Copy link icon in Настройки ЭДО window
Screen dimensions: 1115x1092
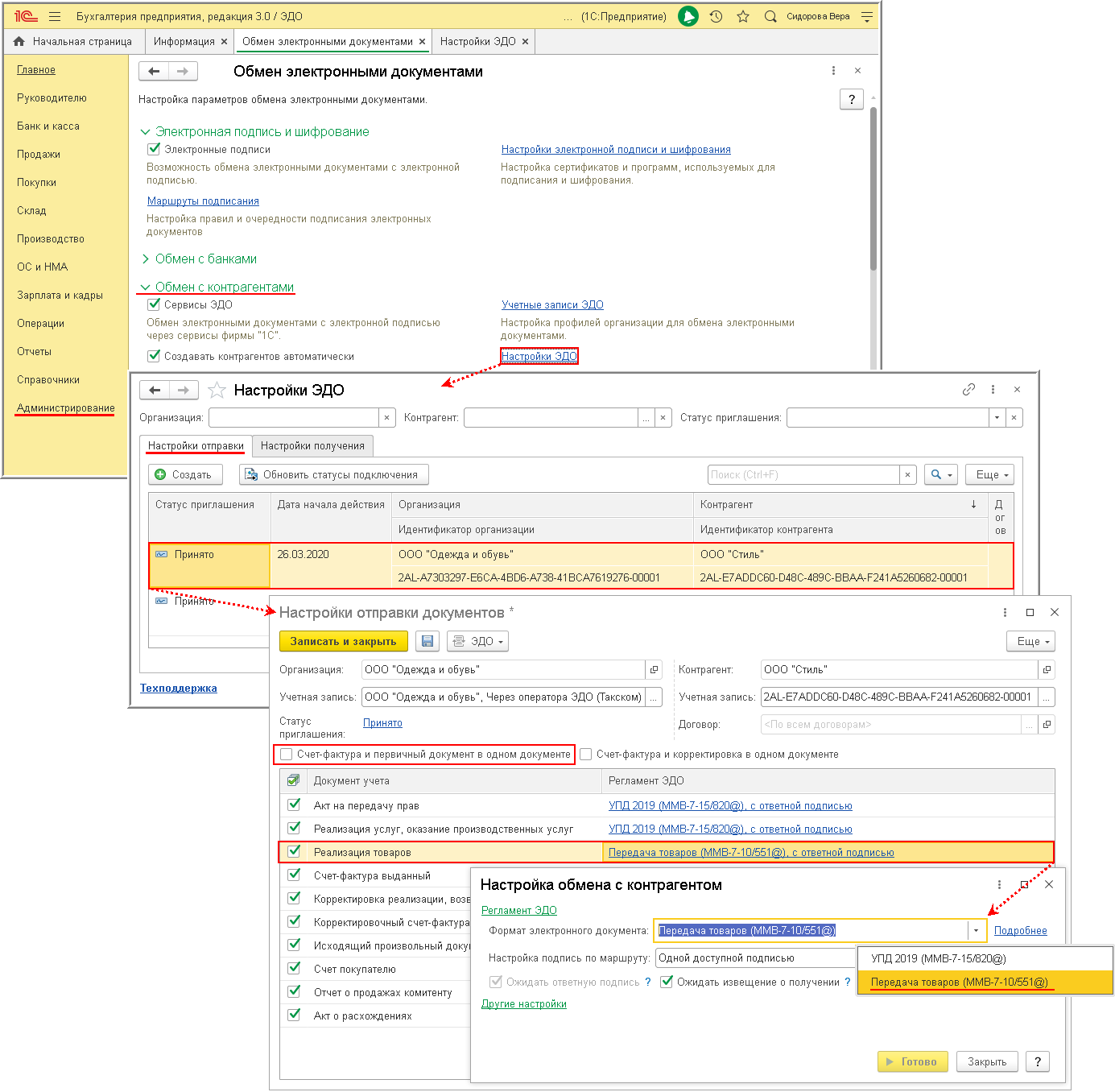[x=968, y=390]
